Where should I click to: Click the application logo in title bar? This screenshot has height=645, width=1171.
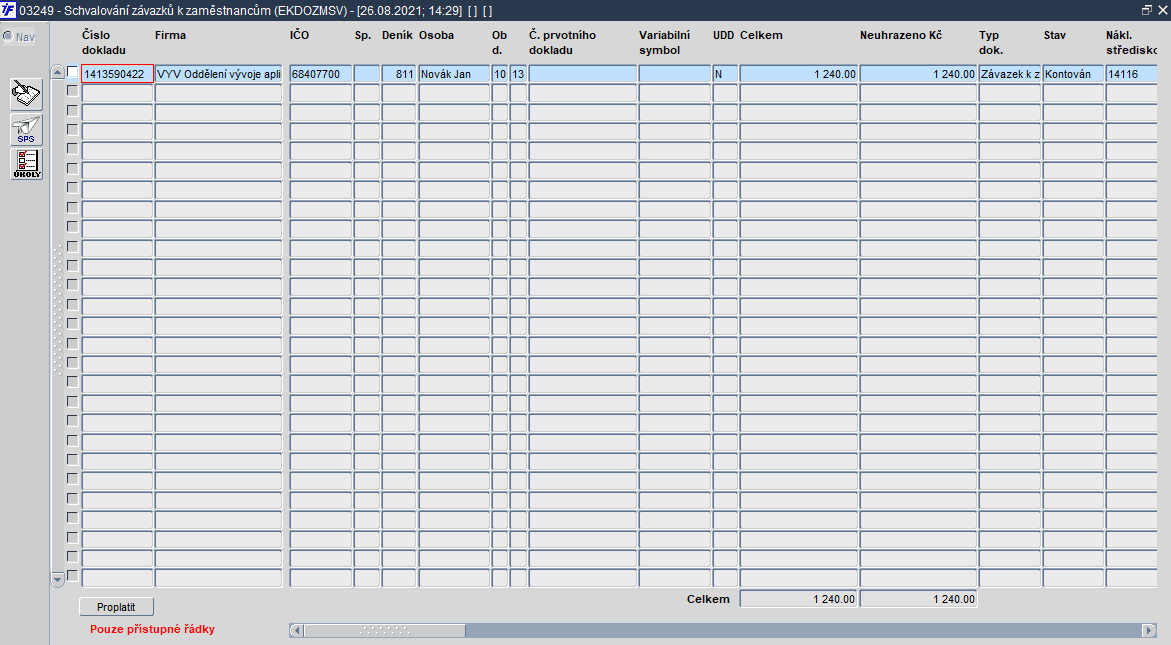[x=8, y=10]
